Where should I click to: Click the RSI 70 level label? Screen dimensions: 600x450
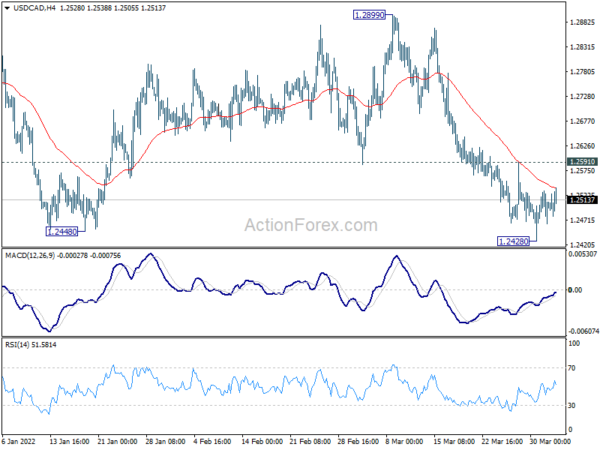(572, 368)
